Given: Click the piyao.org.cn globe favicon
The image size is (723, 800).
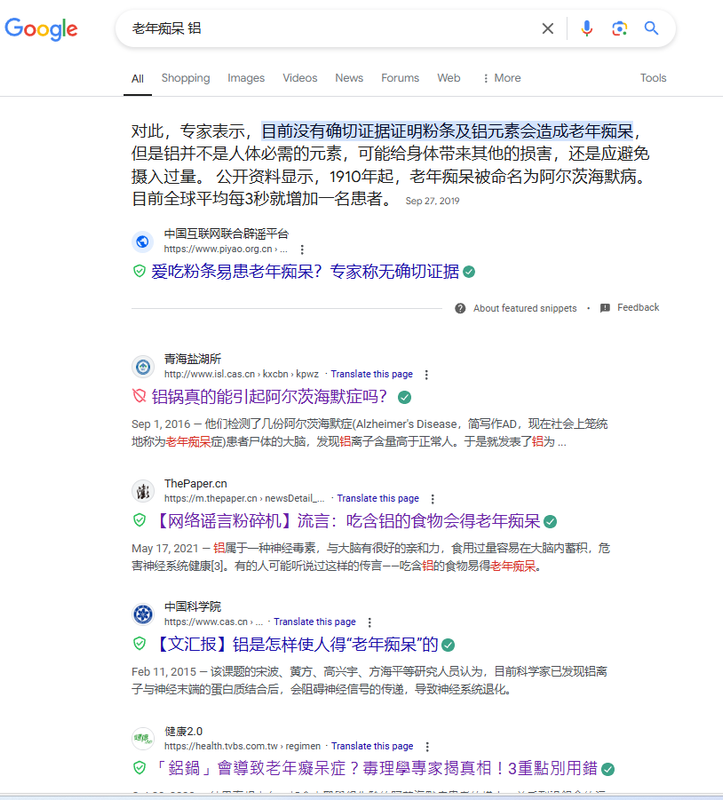Looking at the screenshot, I should tap(143, 241).
